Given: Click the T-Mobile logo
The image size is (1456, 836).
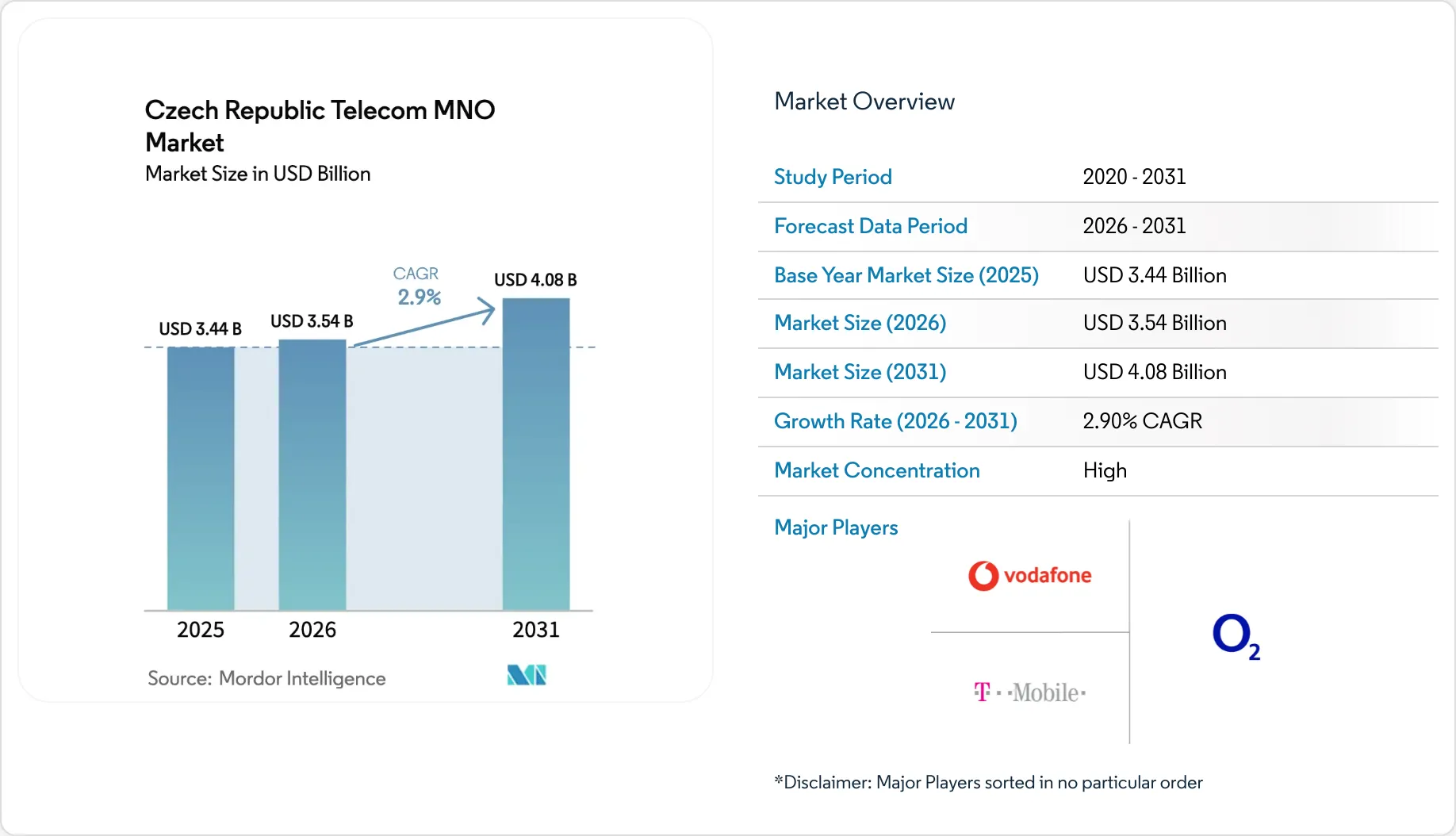Looking at the screenshot, I should [1029, 692].
